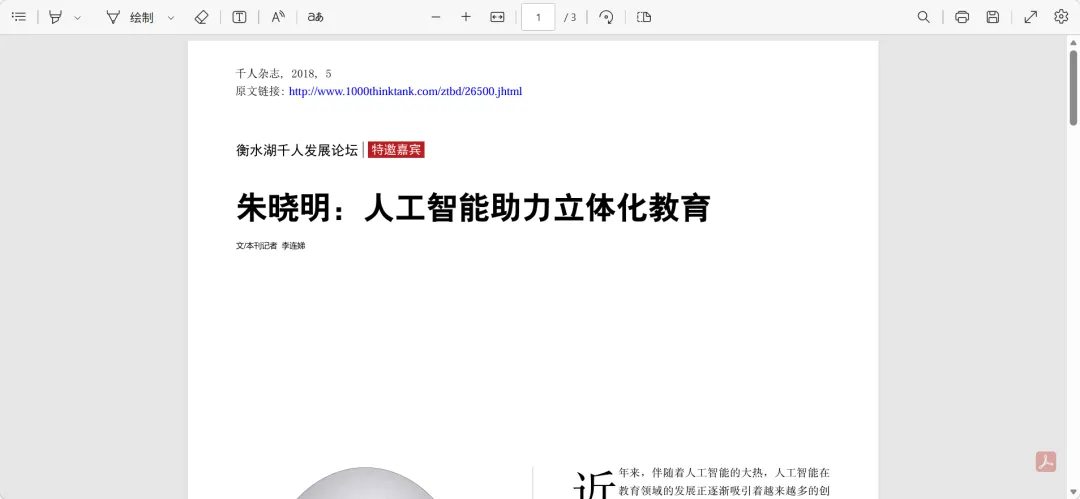This screenshot has width=1080, height=499.
Task: Click the label 原文链接:
Action: click(260, 91)
